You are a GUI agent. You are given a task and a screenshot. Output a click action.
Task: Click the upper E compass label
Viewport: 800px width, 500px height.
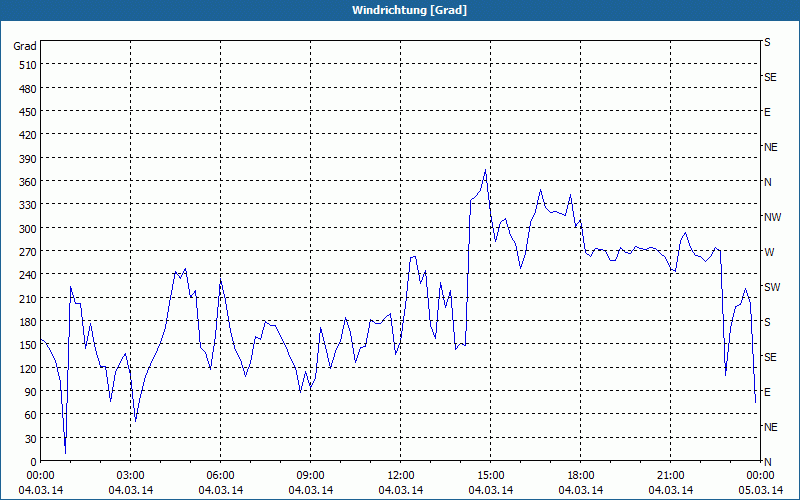[x=767, y=112]
